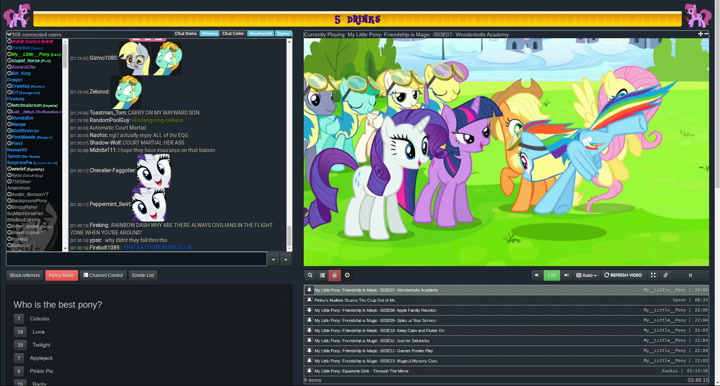Toggle the Fancy Mode button
Image resolution: width=720 pixels, height=386 pixels.
point(62,275)
